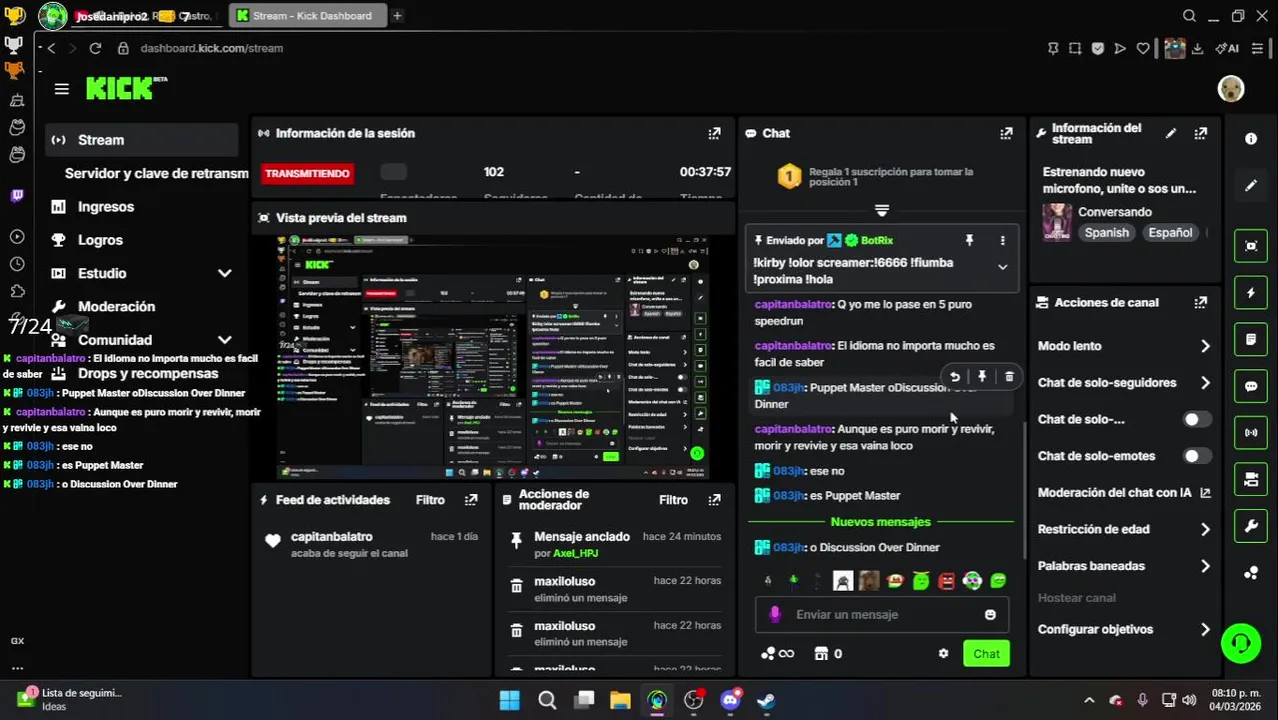Pop out Información del stream panel
The image size is (1278, 720).
coord(1201,133)
